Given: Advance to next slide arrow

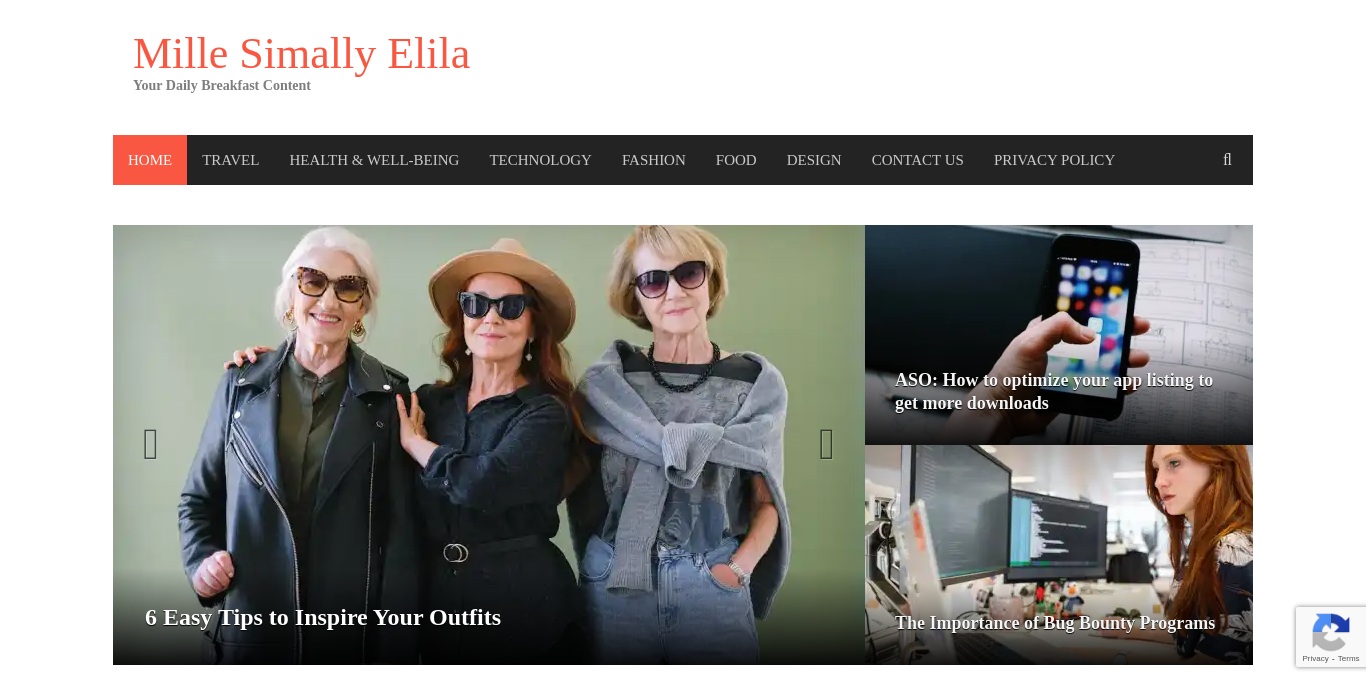Looking at the screenshot, I should 827,444.
